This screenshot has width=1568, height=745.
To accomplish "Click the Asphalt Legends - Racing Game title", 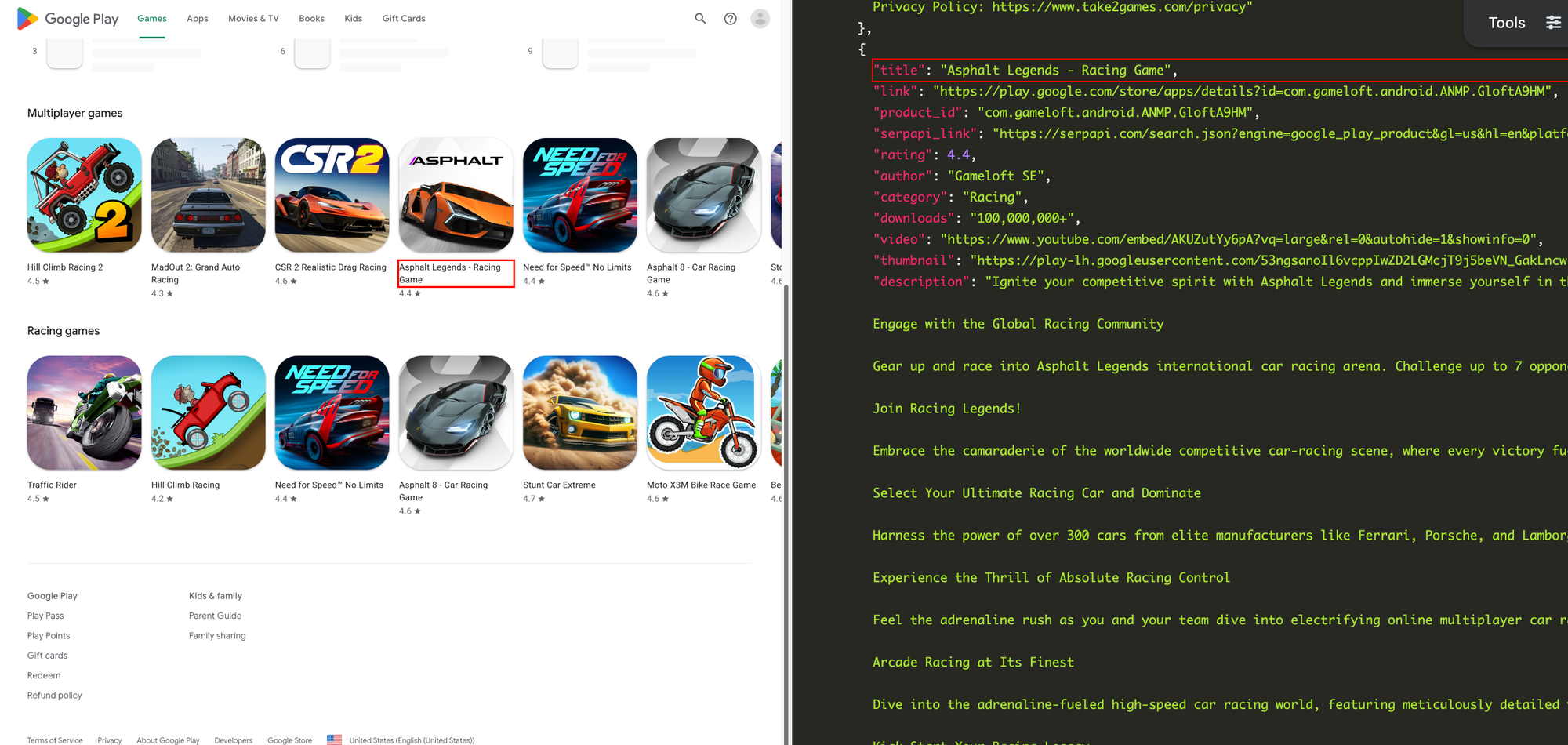I will pyautogui.click(x=450, y=274).
